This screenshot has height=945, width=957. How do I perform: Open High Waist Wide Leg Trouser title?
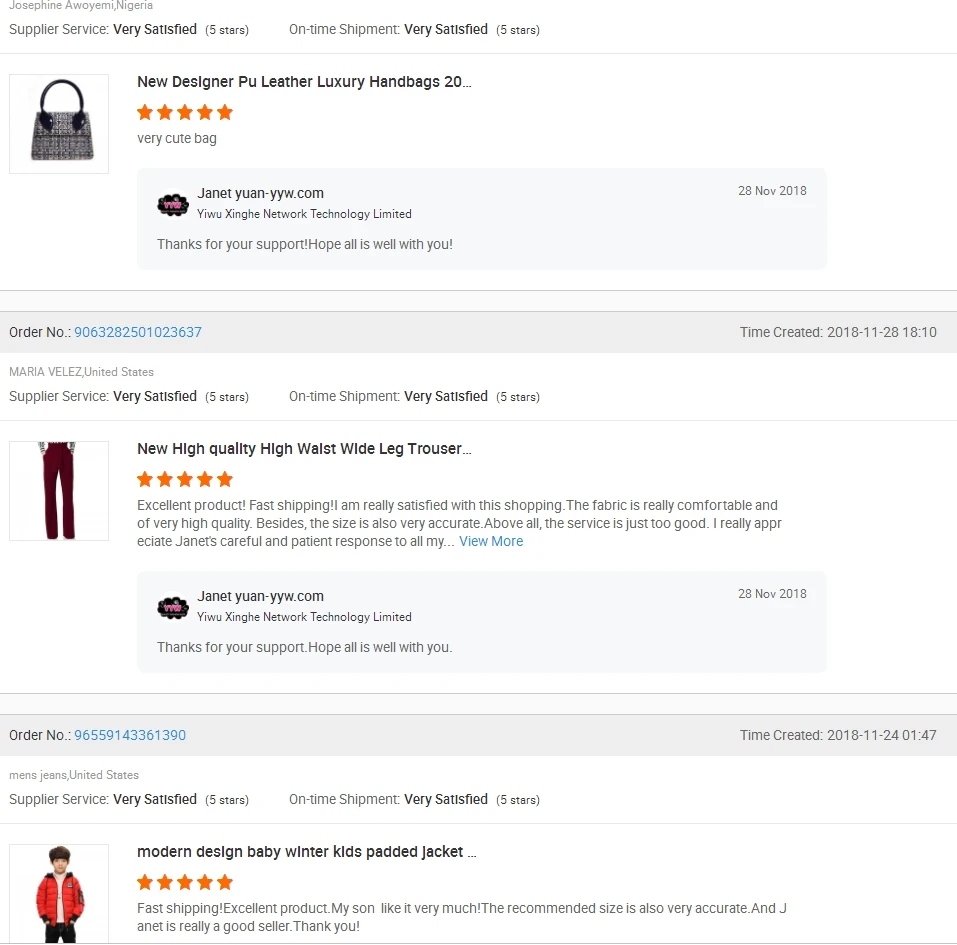click(x=304, y=449)
